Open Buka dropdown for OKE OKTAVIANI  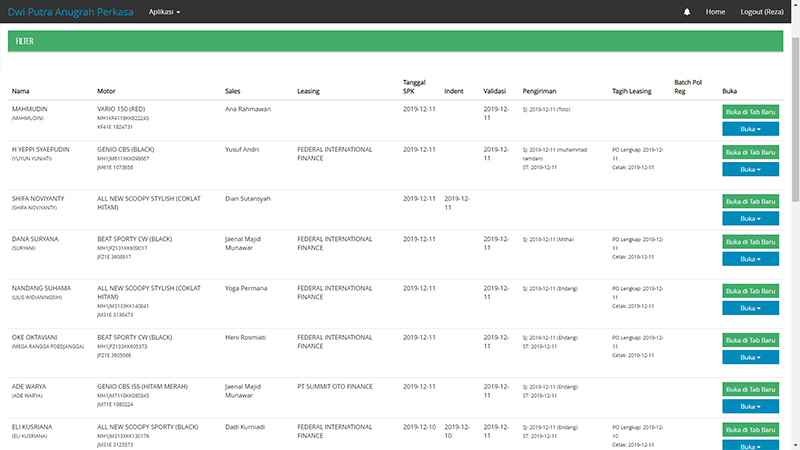click(751, 357)
